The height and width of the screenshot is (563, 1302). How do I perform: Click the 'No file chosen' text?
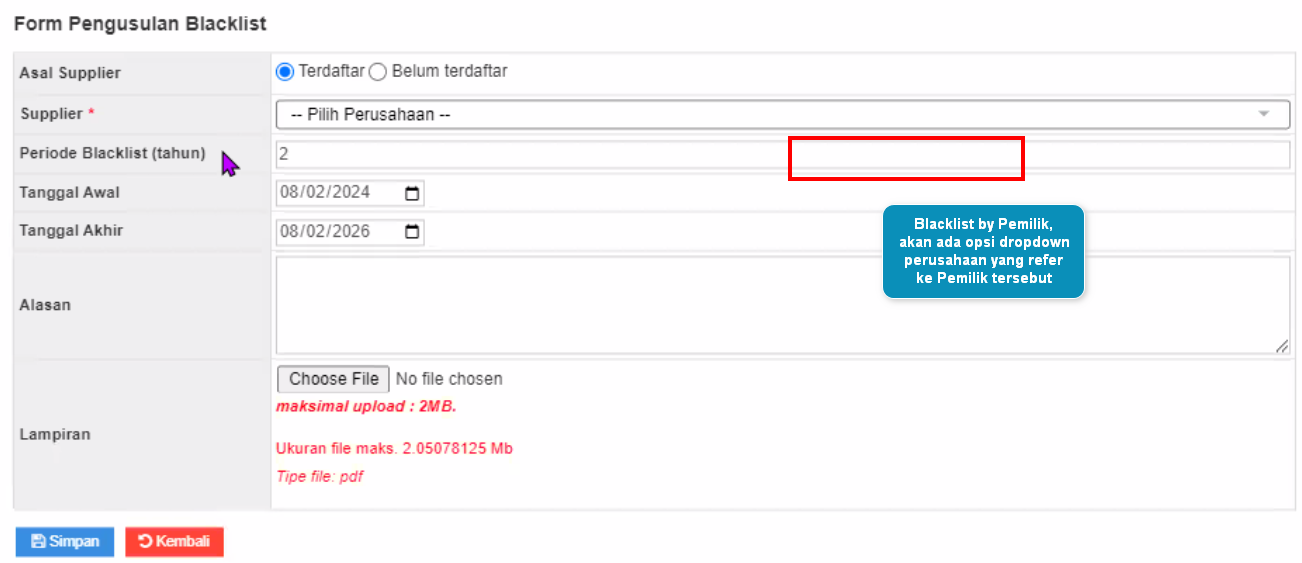pos(449,379)
